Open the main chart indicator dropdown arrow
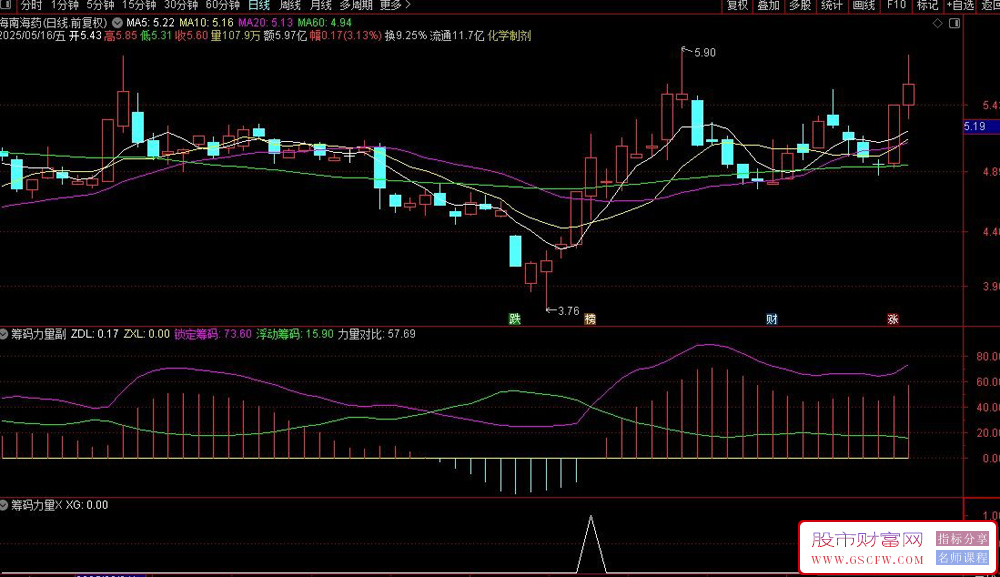This screenshot has width=1000, height=577. click(117, 22)
